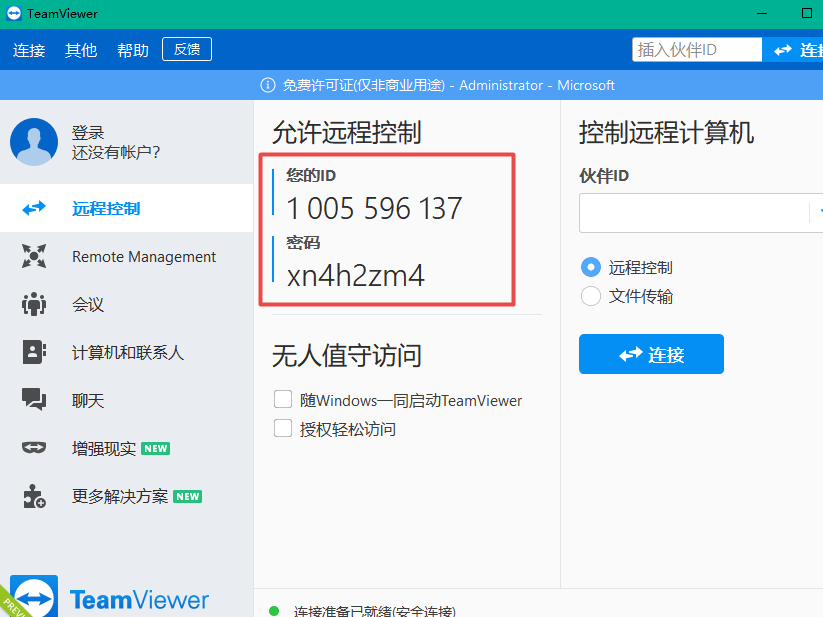
Task: Click the 伙伴ID input field
Action: point(701,212)
